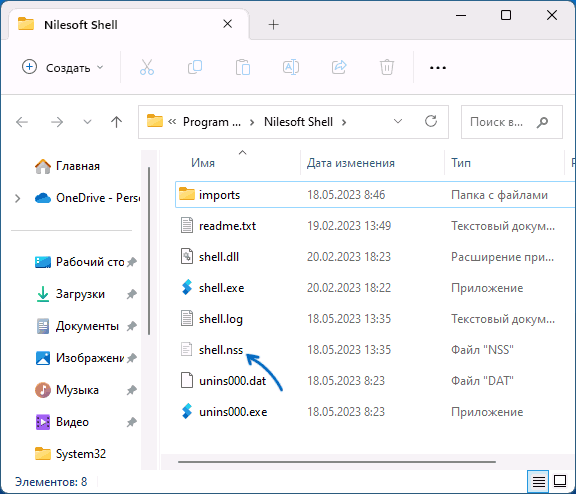
Task: Click the Поиск search field
Action: (511, 122)
